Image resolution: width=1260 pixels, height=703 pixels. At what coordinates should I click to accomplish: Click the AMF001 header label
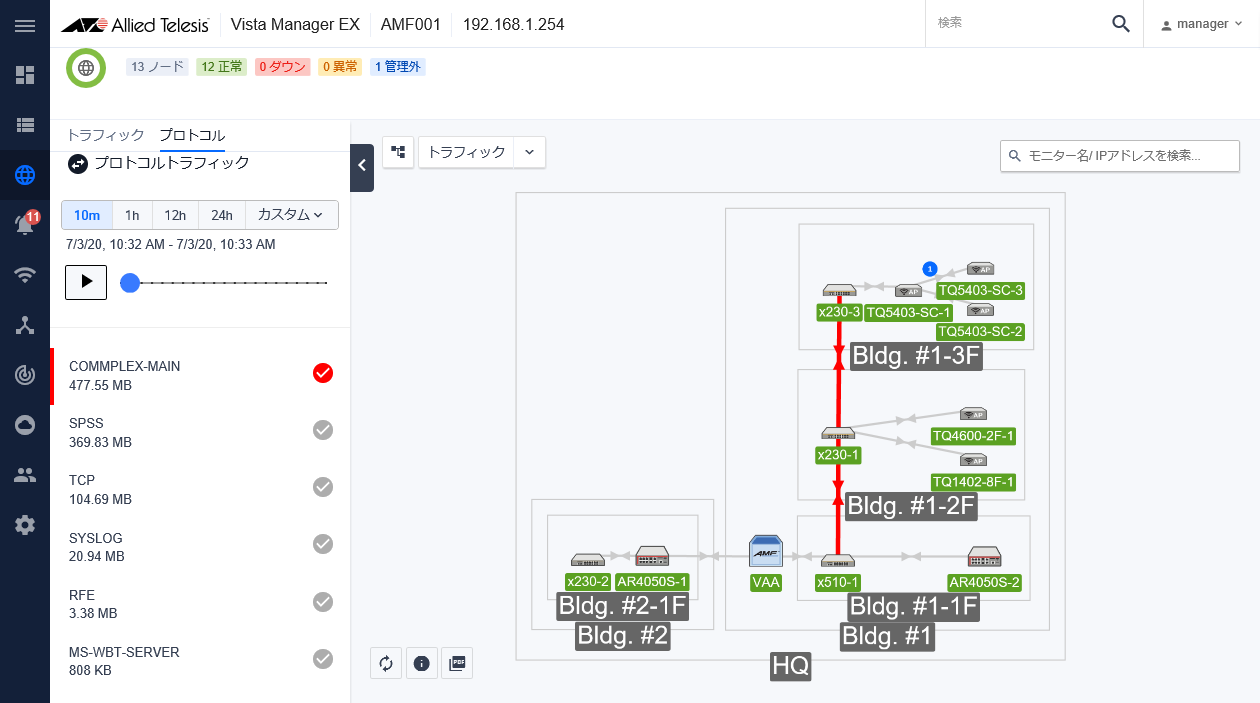[411, 24]
